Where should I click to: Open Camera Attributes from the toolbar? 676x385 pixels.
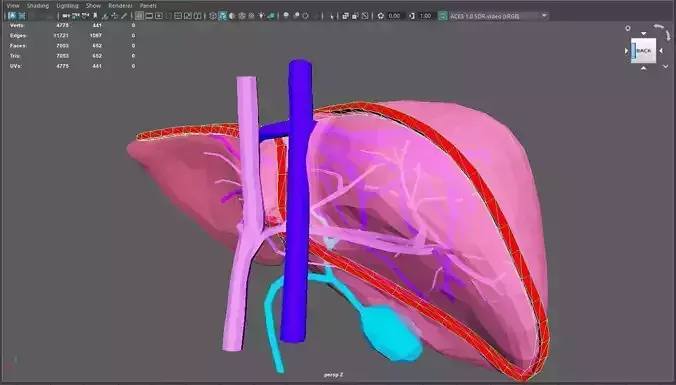85,16
